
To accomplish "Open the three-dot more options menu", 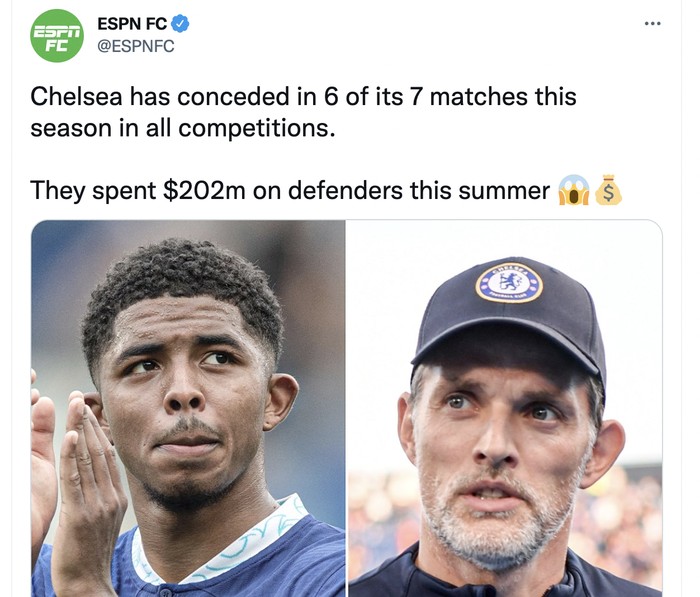I will [x=653, y=24].
